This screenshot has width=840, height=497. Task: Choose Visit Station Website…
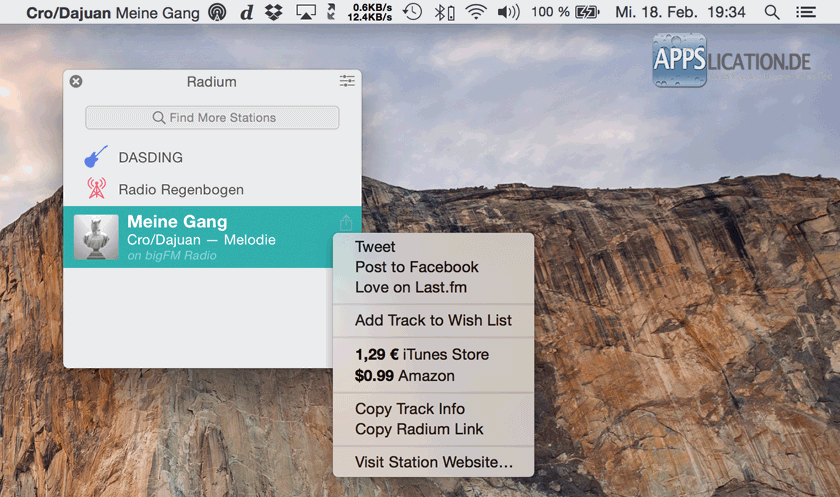(x=433, y=462)
